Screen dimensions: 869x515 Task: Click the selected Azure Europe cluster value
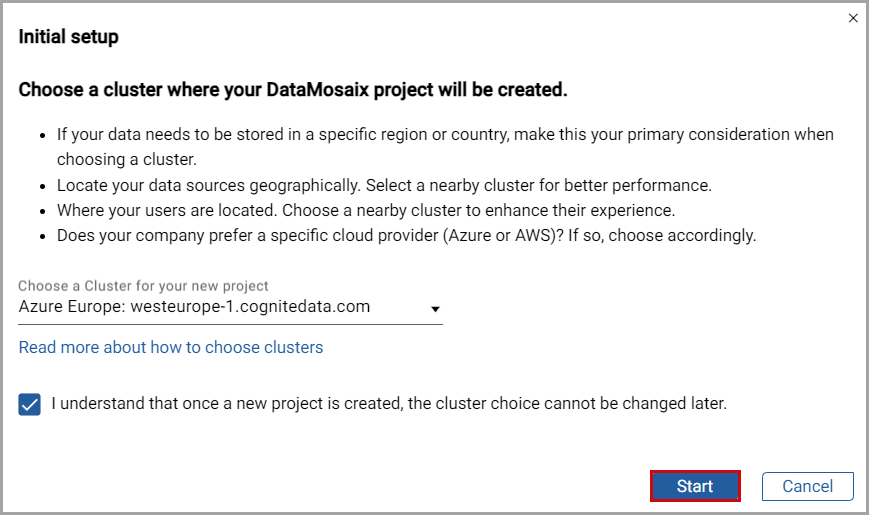click(194, 307)
